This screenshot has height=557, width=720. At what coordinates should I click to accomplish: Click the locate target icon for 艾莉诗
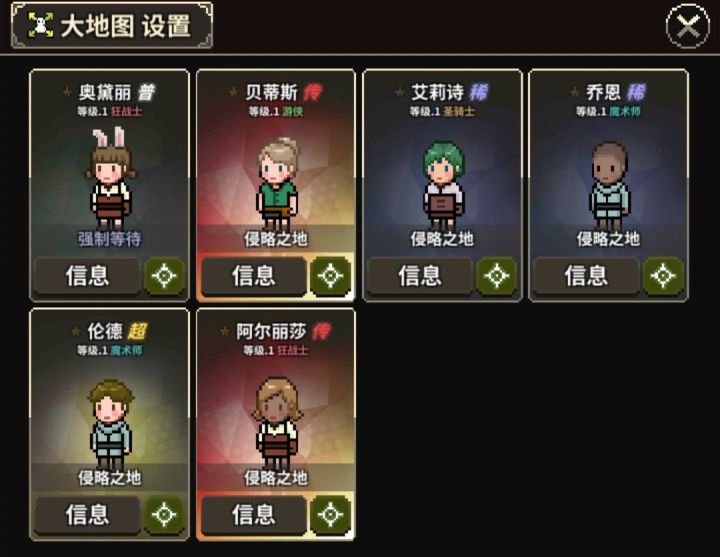pyautogui.click(x=497, y=276)
